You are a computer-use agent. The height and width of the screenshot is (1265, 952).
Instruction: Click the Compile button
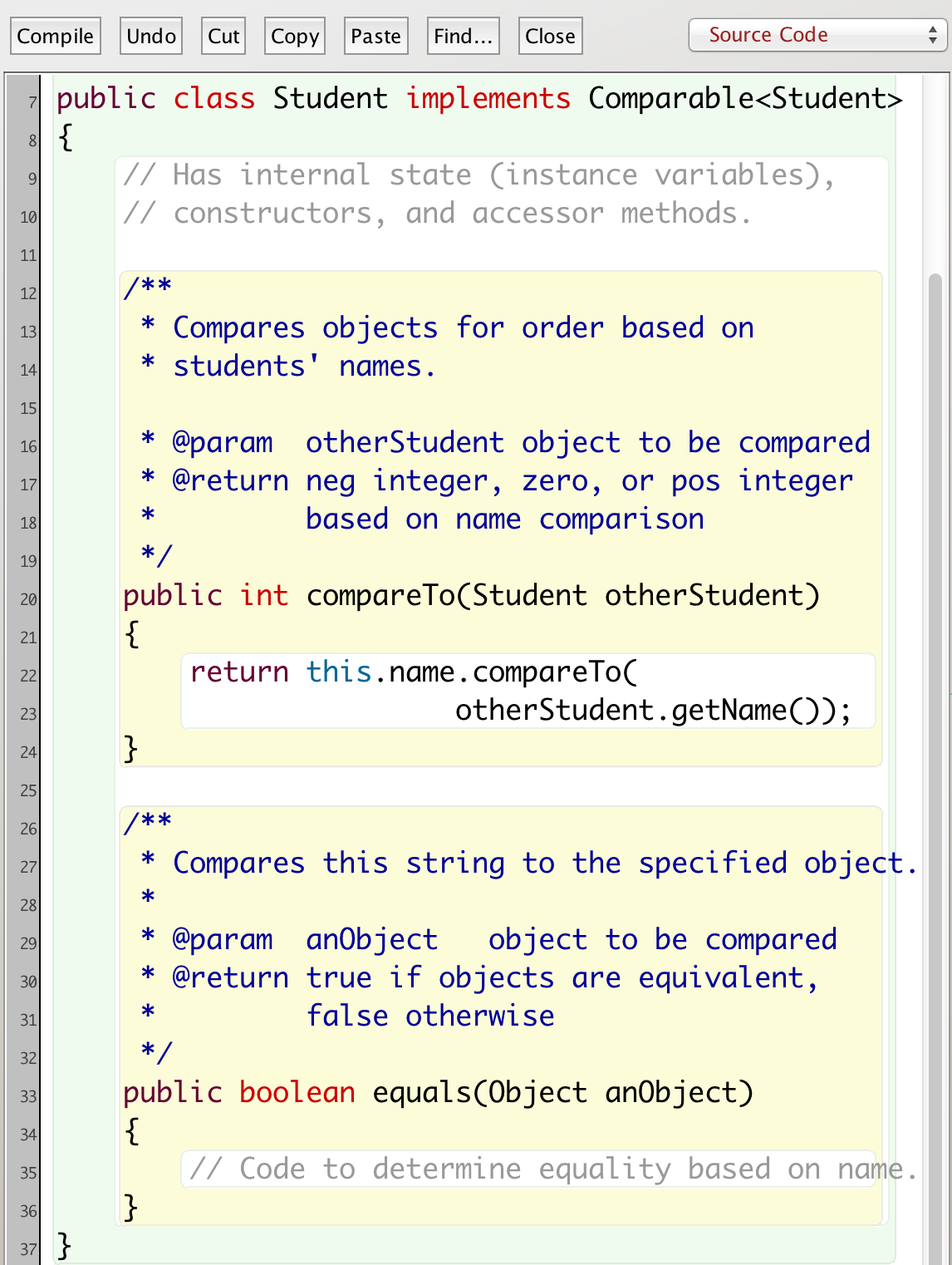pyautogui.click(x=55, y=36)
